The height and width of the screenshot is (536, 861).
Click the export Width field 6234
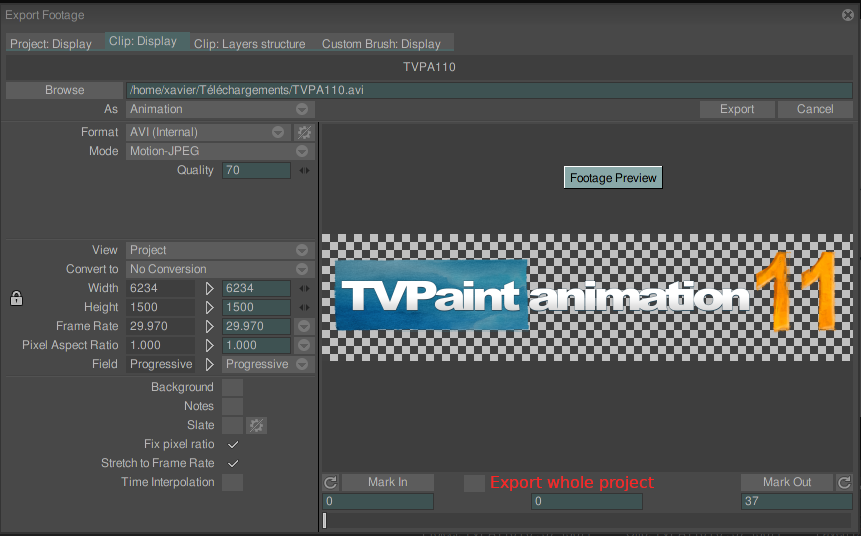(x=256, y=288)
